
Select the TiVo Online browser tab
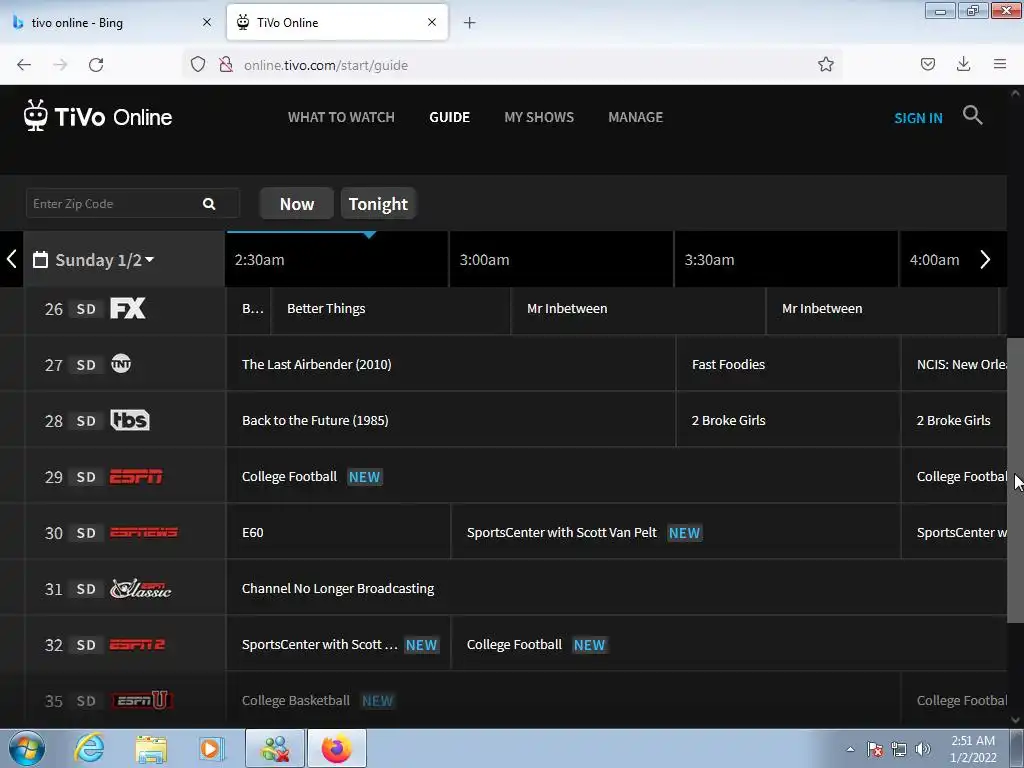click(x=337, y=23)
